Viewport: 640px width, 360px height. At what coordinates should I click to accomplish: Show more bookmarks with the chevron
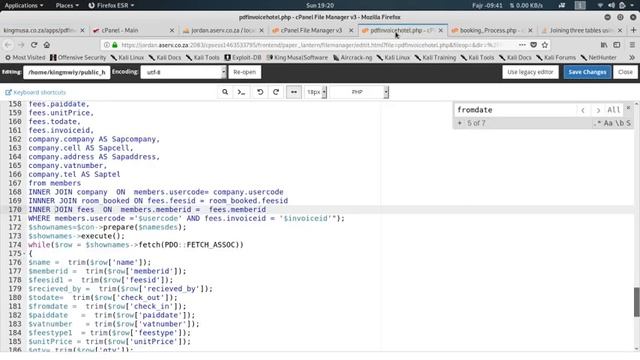point(632,58)
